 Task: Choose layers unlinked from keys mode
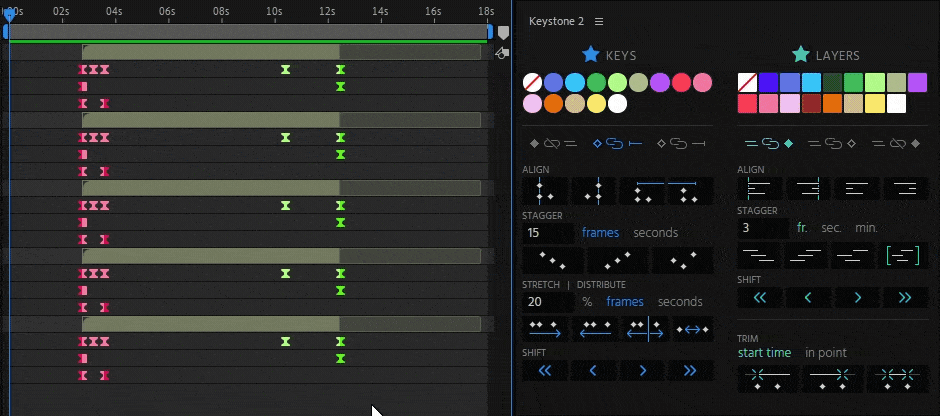click(x=896, y=143)
